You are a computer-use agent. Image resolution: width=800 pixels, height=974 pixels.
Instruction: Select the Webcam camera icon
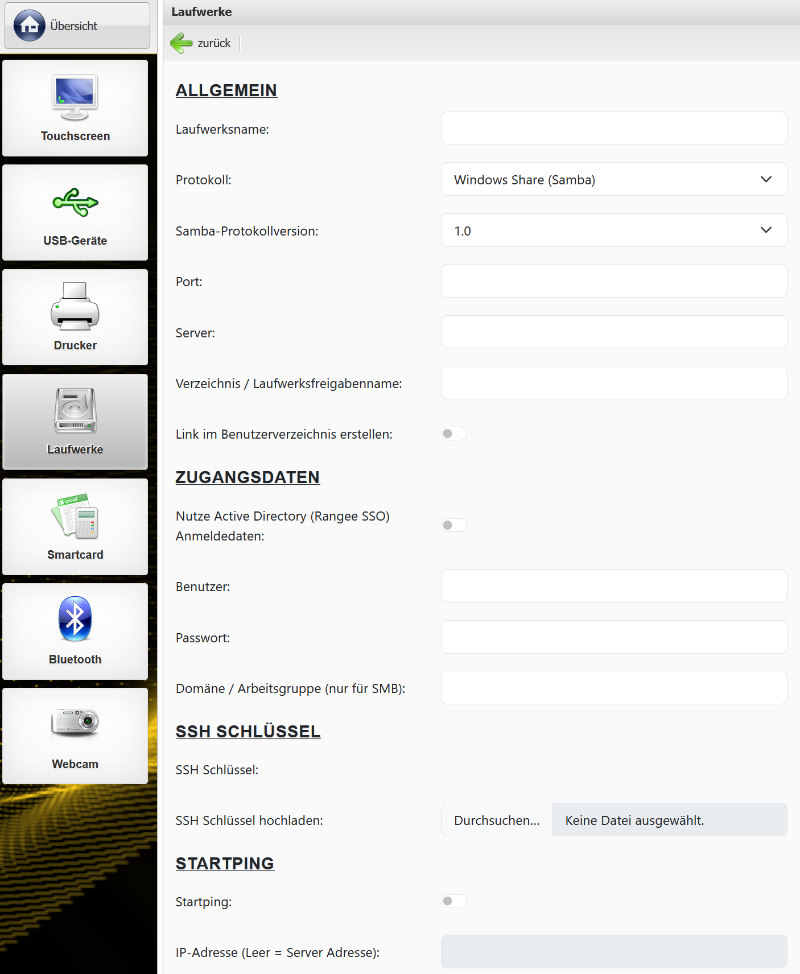[75, 725]
